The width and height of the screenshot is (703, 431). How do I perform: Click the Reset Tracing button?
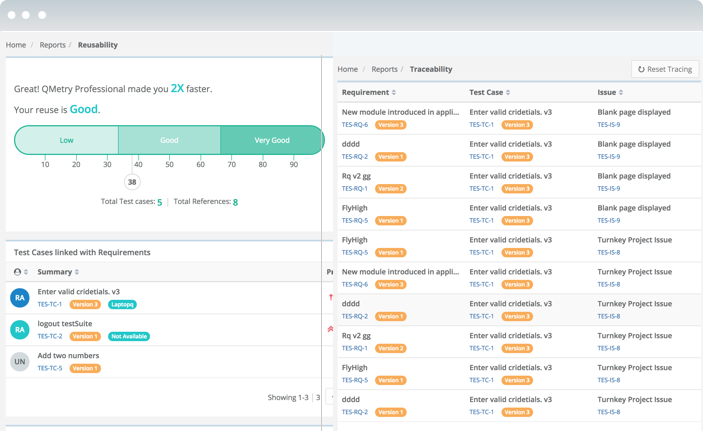(x=665, y=69)
